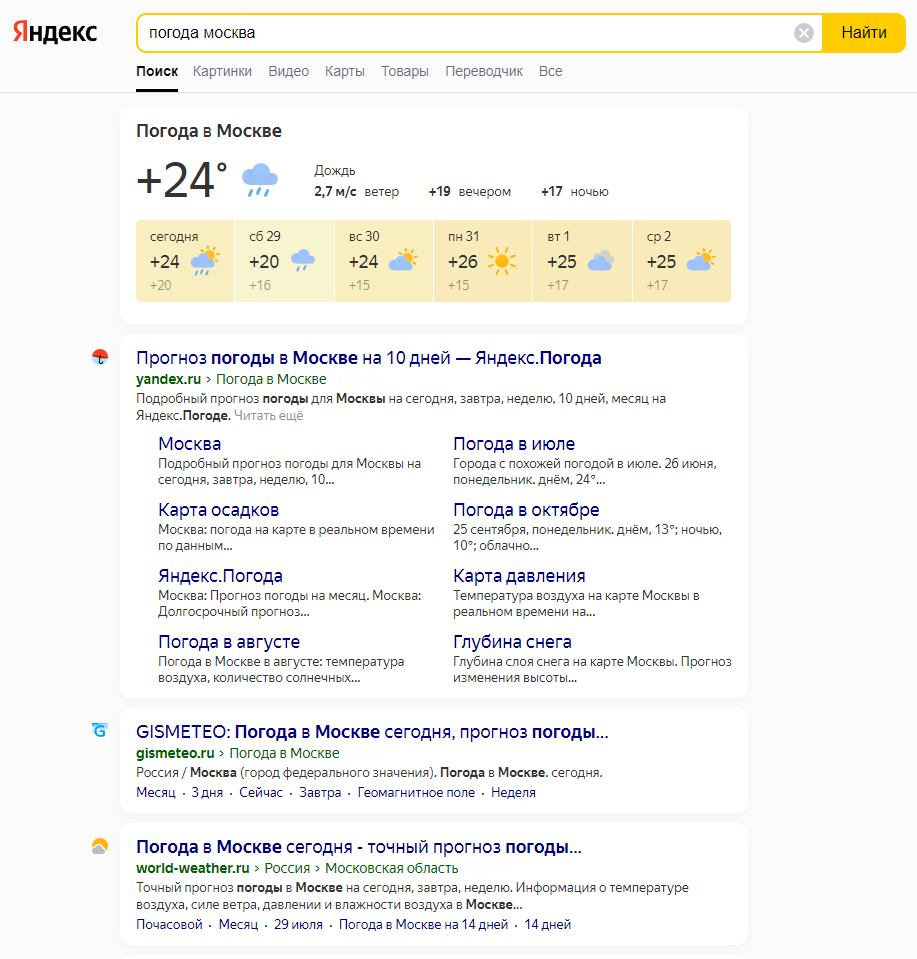Open the Яндекс.Погода sitelink
Screen dimensions: 917x959
click(220, 576)
